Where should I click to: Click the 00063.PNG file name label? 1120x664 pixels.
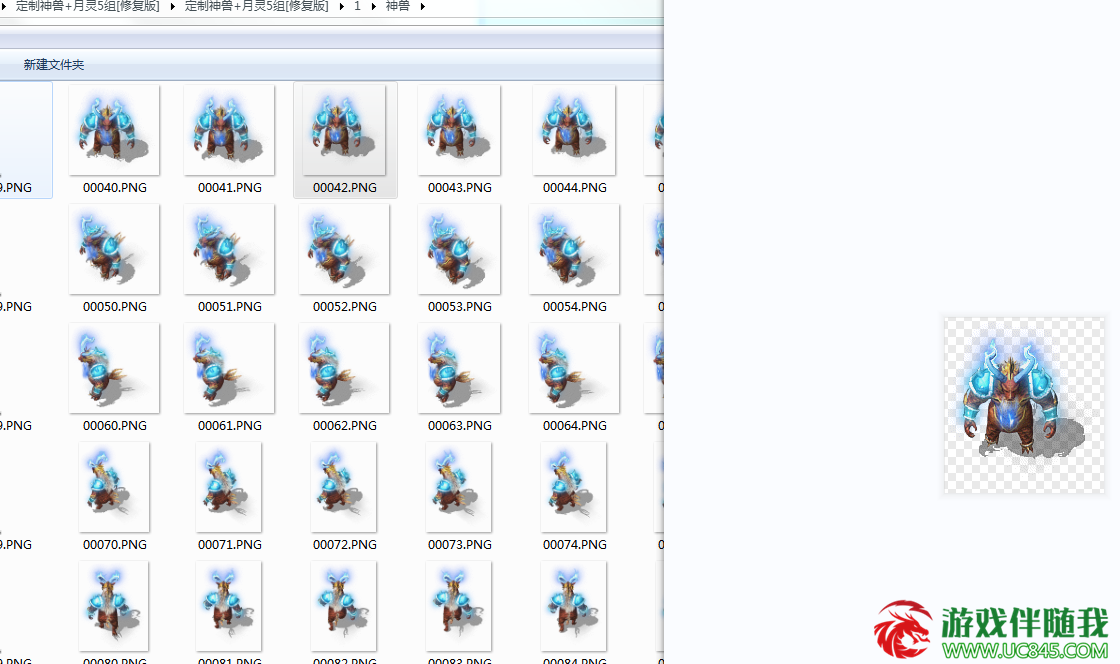pyautogui.click(x=460, y=426)
